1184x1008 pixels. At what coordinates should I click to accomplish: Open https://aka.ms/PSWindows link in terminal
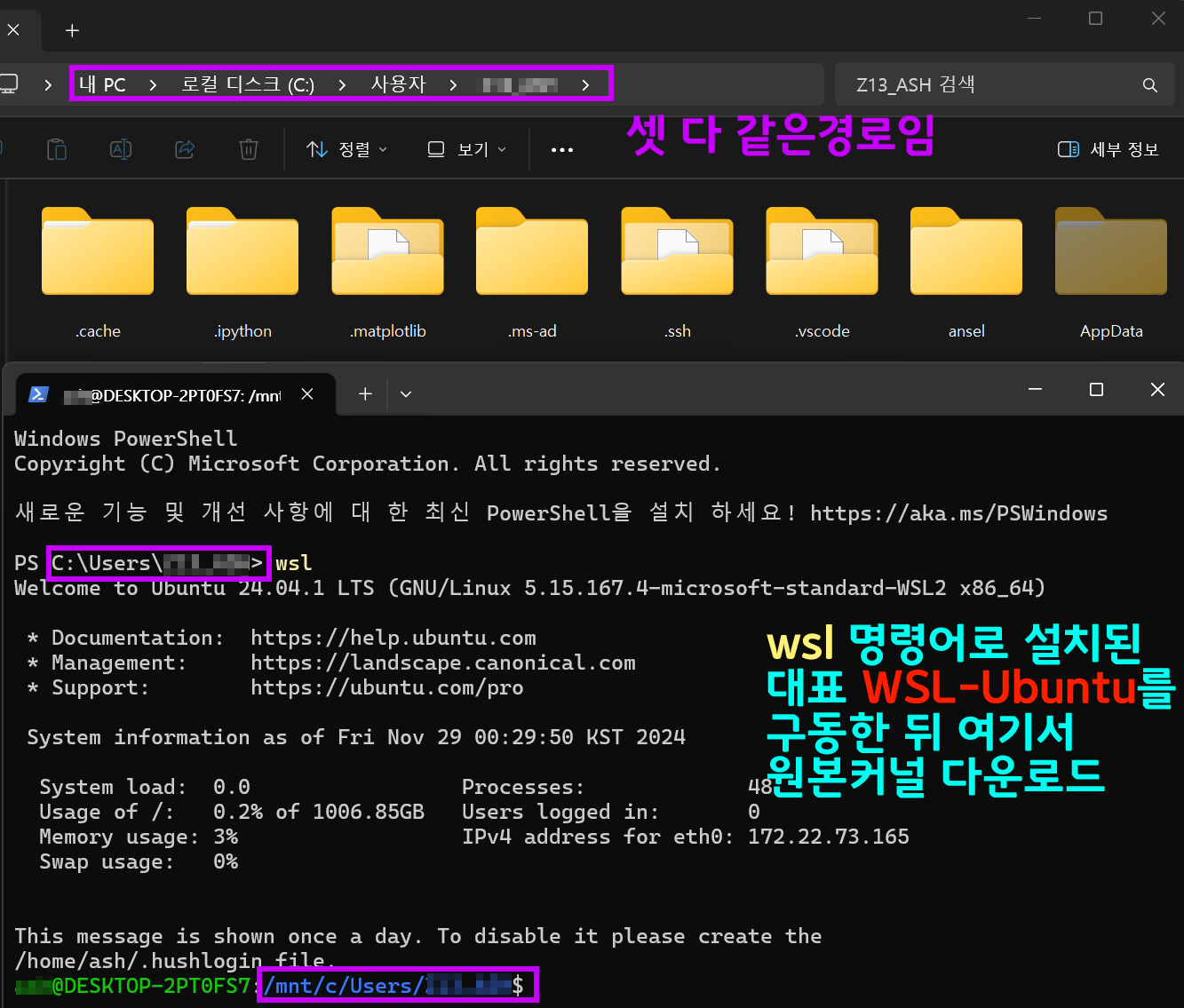pyautogui.click(x=958, y=513)
